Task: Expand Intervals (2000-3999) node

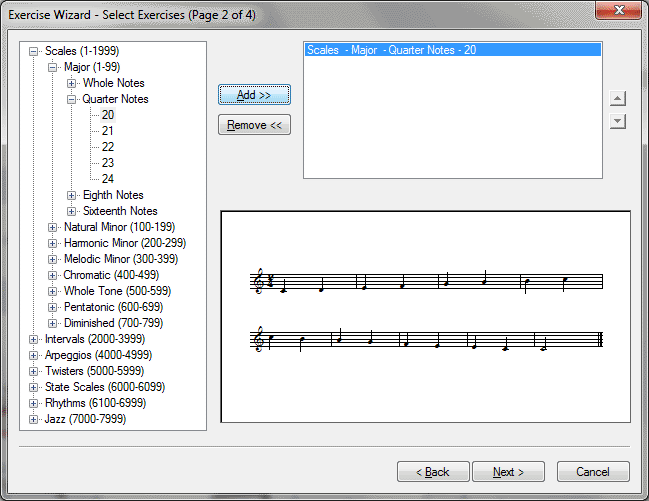Action: 34,340
